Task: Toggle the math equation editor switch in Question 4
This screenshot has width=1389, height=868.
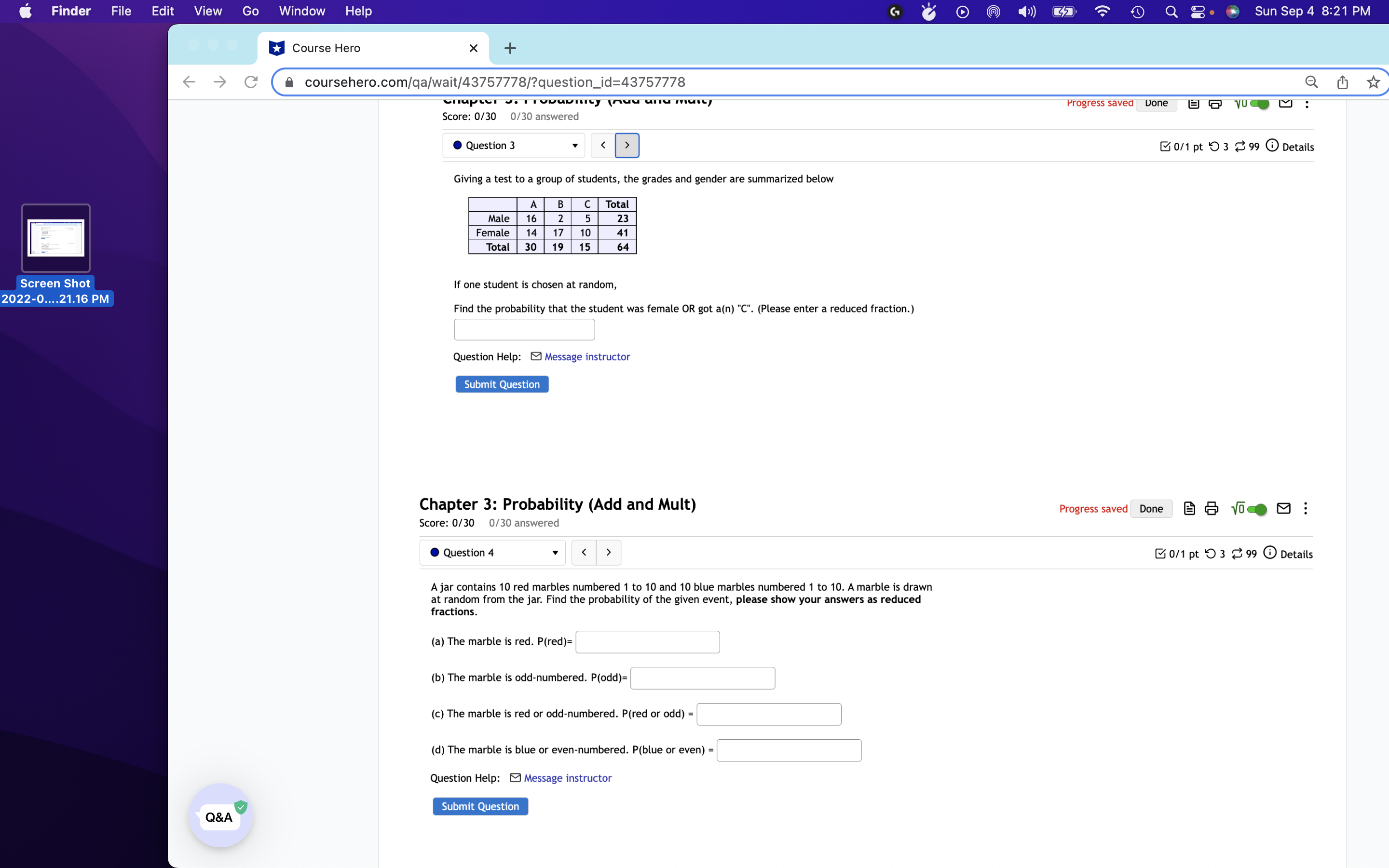Action: pos(1256,509)
